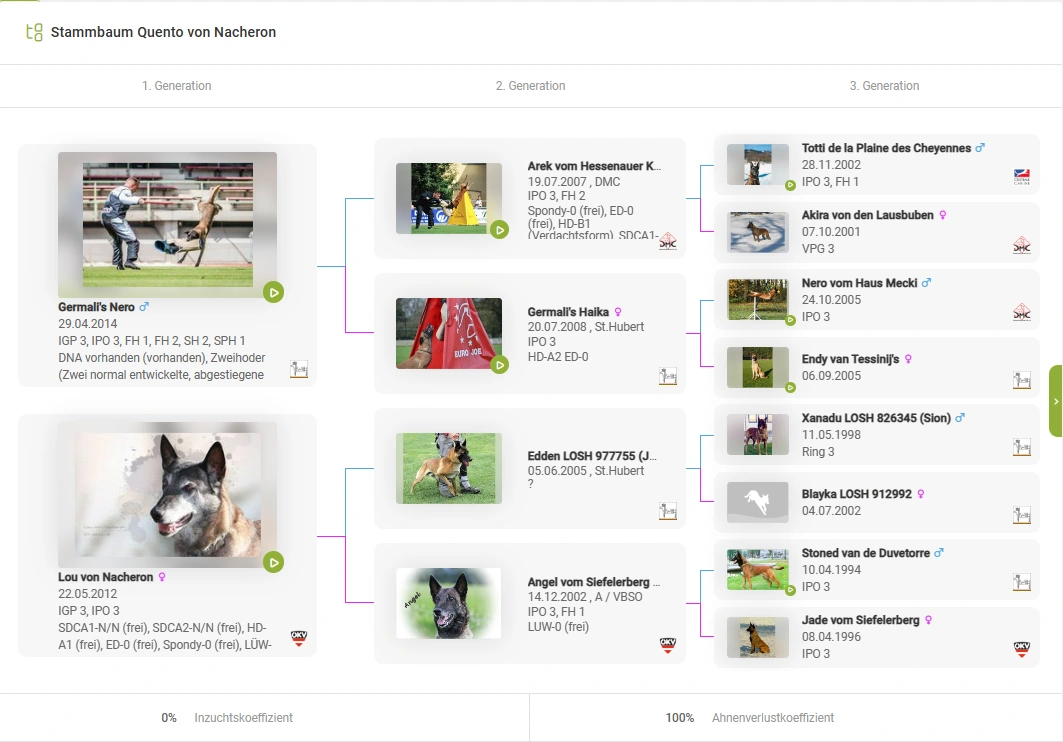Viewport: 1063px width, 742px height.
Task: Click play icon on Arek vom Hessenauer thumbnail
Action: (x=499, y=230)
